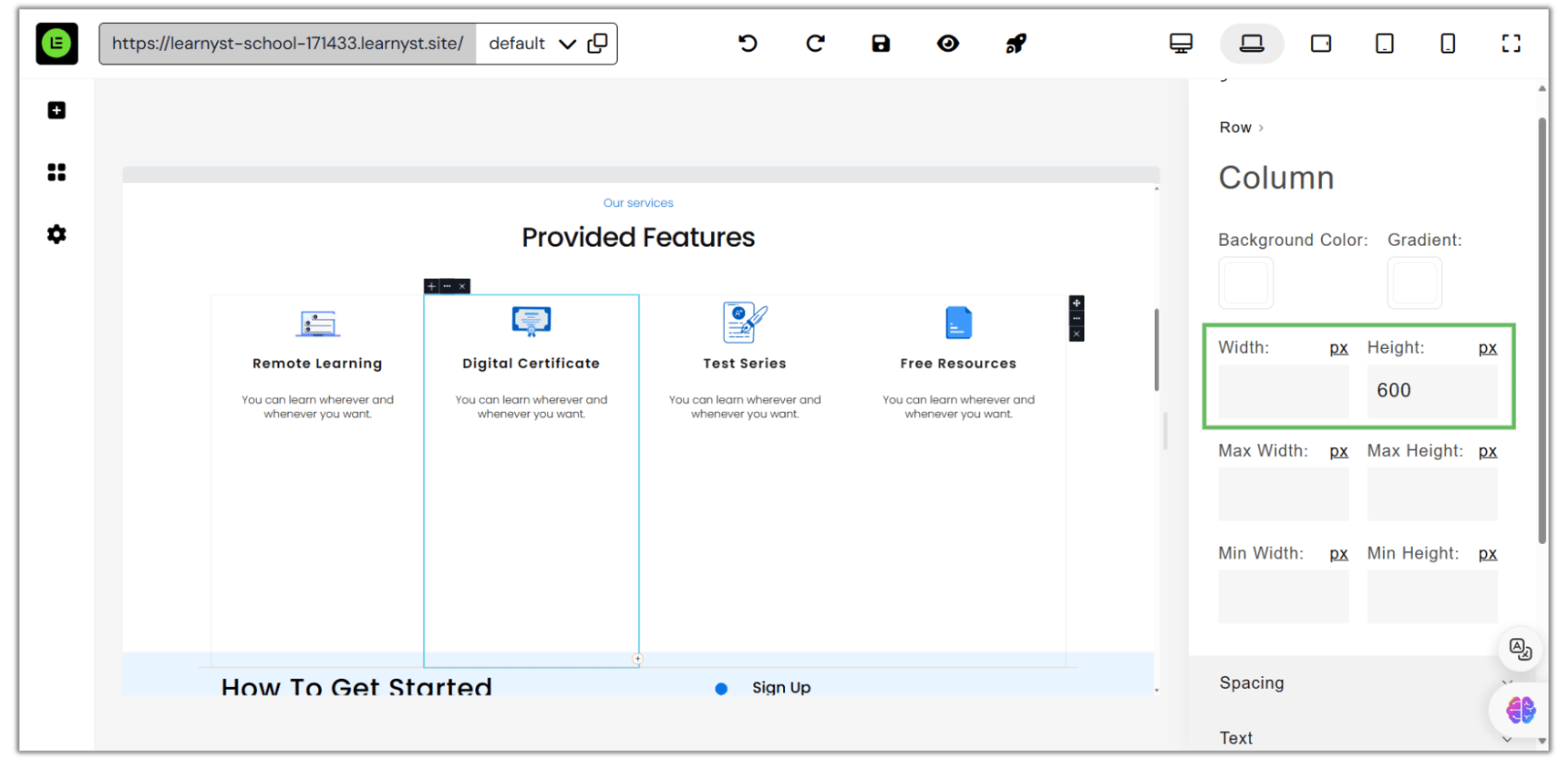Open the settings gear in left sidebar

(57, 234)
